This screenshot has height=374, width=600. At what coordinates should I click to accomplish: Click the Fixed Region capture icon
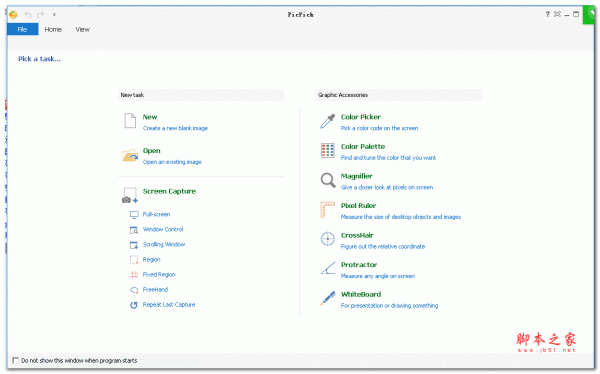click(x=134, y=275)
